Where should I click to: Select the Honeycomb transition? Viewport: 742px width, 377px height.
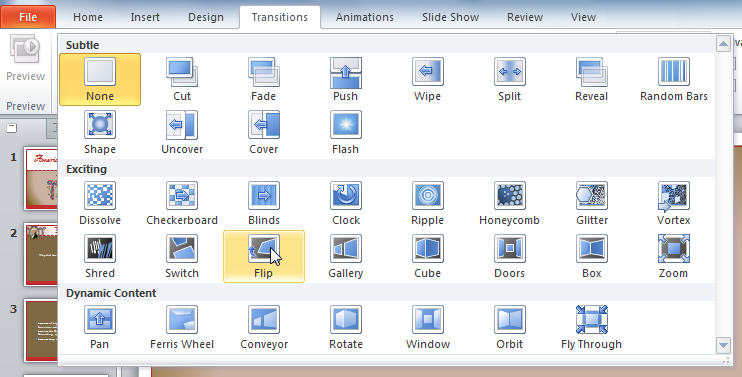click(509, 203)
